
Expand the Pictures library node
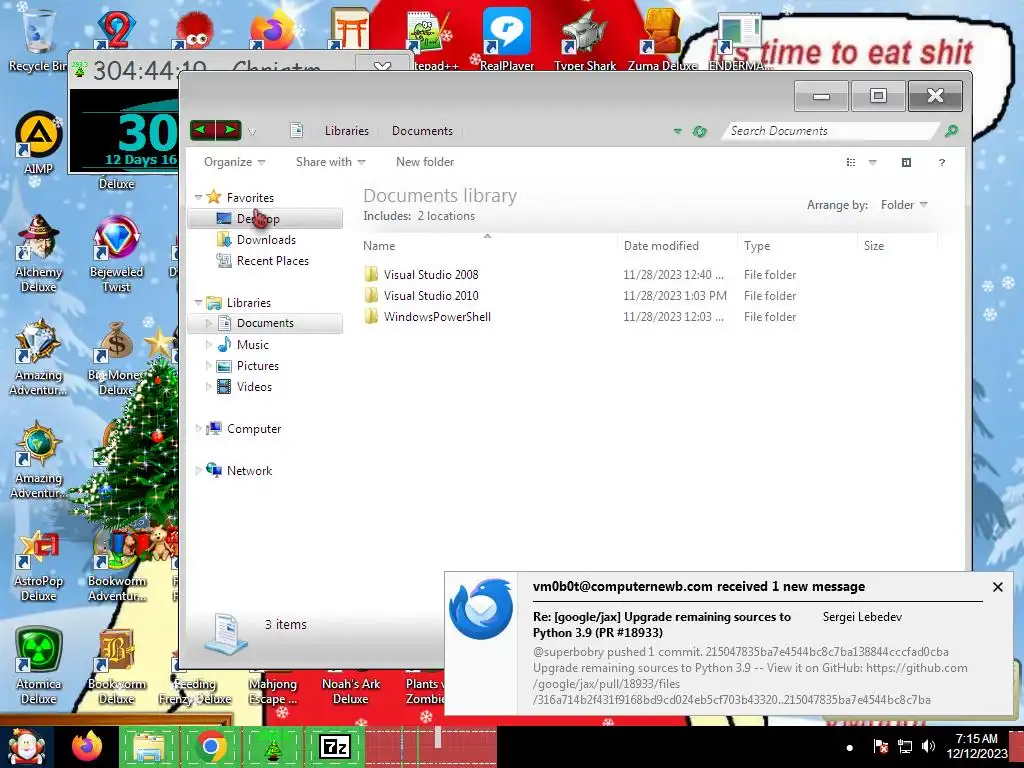[x=208, y=366]
